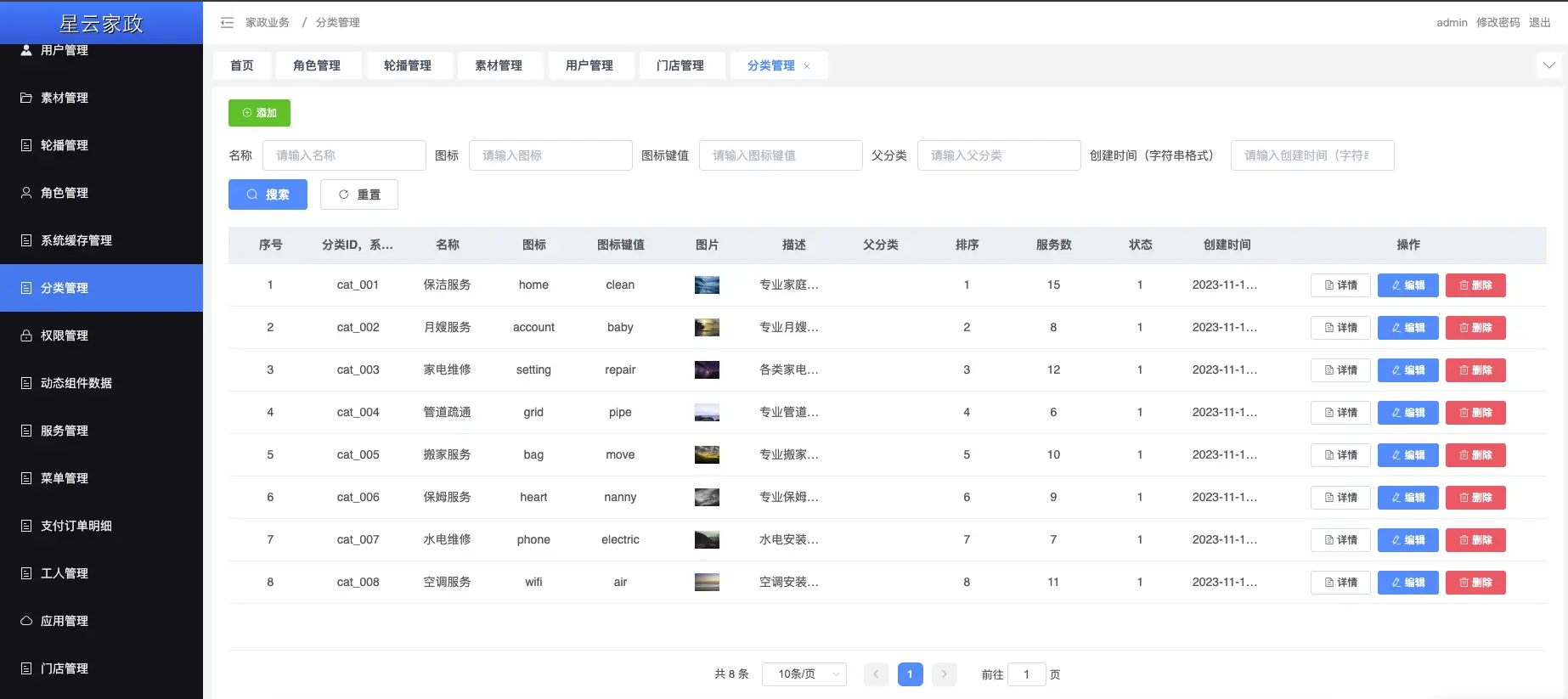The height and width of the screenshot is (699, 1568).
Task: Click the 修改密码 link
Action: pos(1497,23)
